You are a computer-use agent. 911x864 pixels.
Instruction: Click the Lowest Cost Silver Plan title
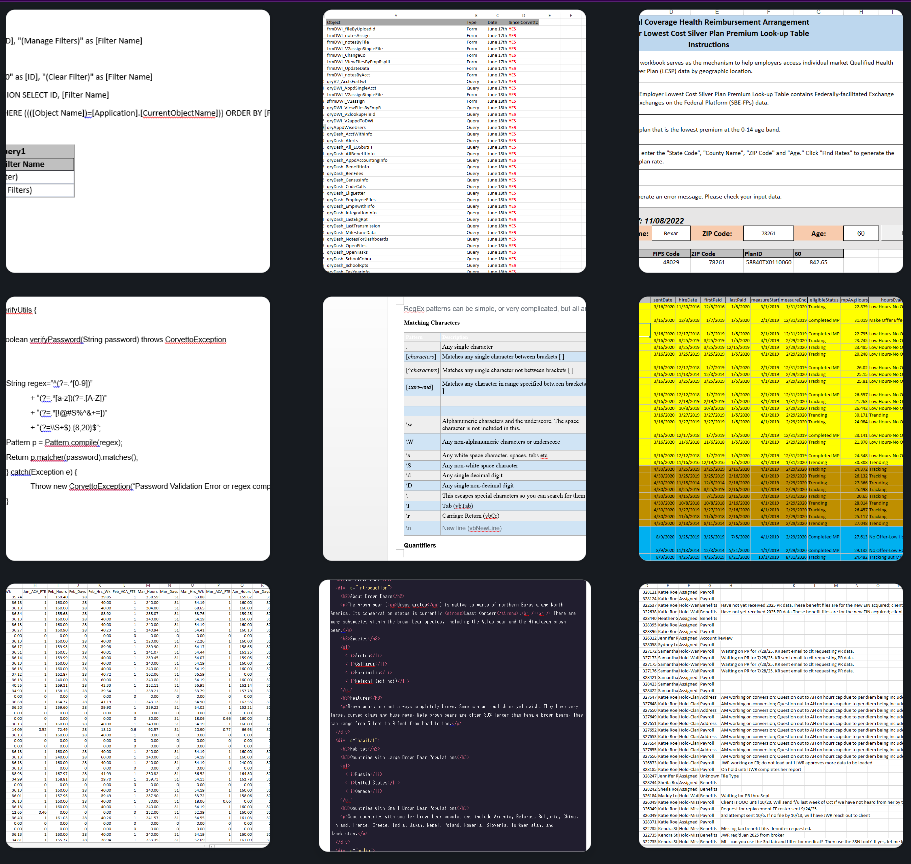click(x=775, y=31)
